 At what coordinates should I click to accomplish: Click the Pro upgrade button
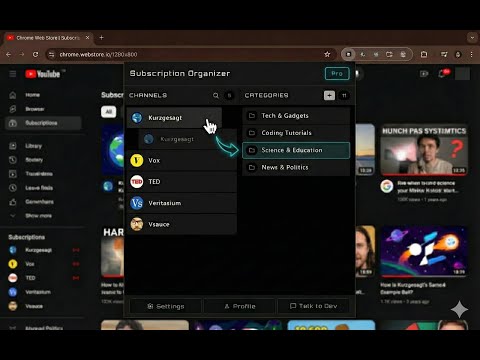pos(337,74)
